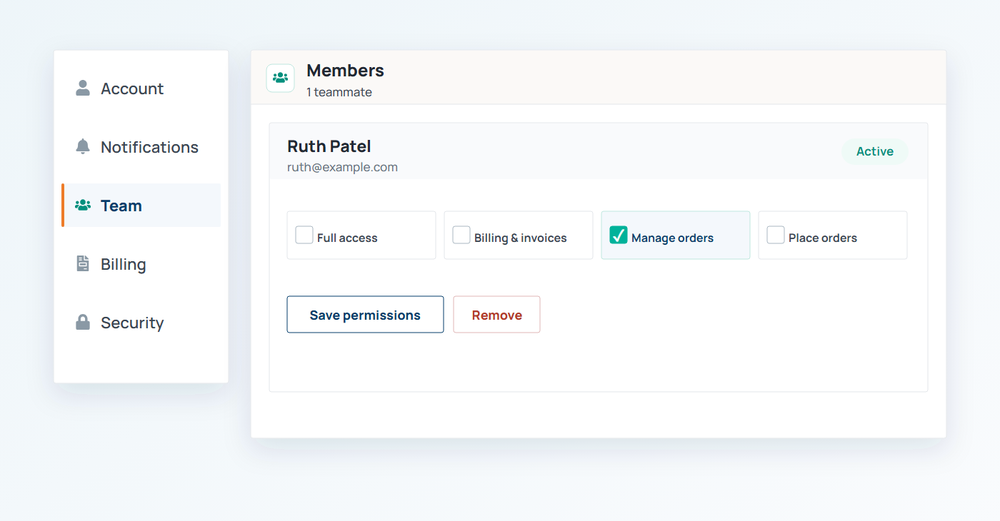This screenshot has width=1000, height=521.
Task: Click the Billing document icon
Action: pyautogui.click(x=83, y=263)
